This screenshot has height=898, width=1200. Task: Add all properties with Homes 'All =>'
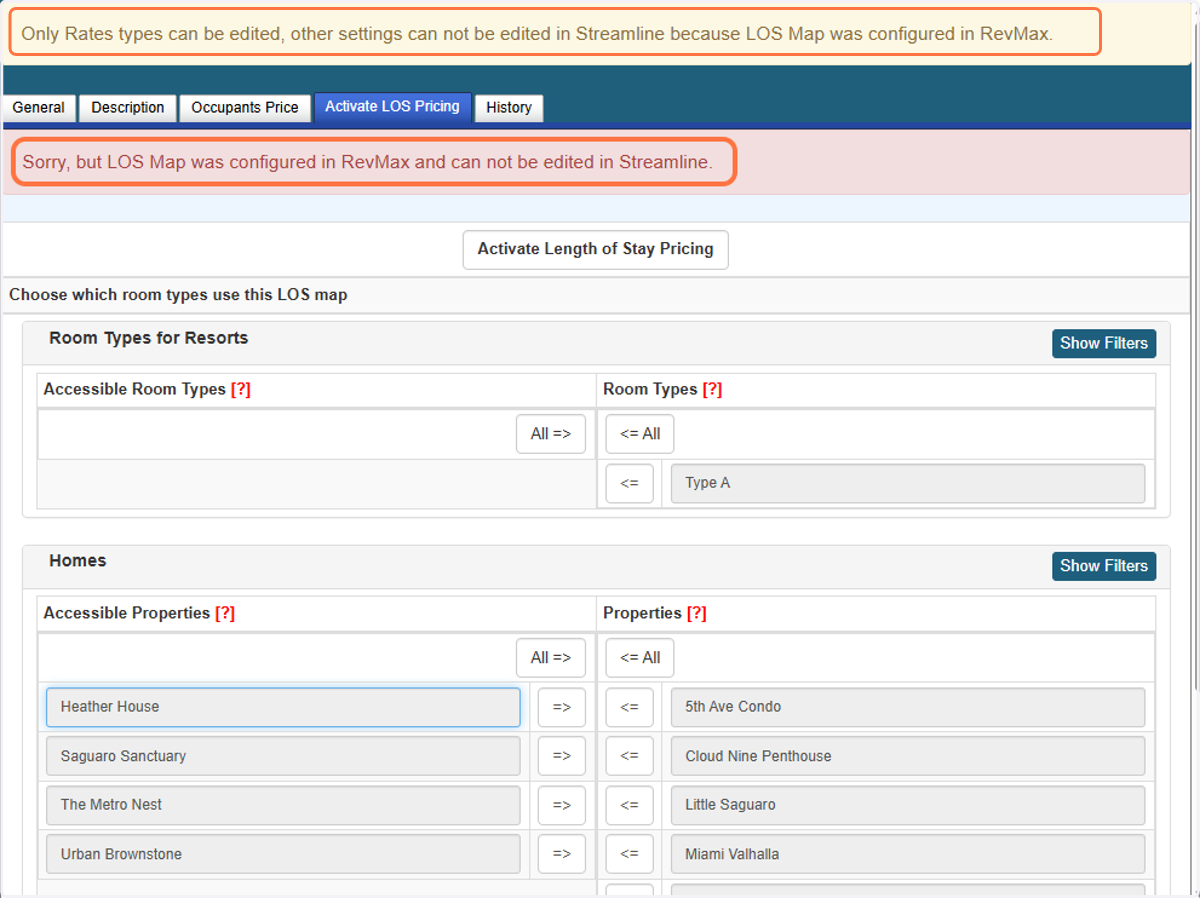(x=551, y=658)
